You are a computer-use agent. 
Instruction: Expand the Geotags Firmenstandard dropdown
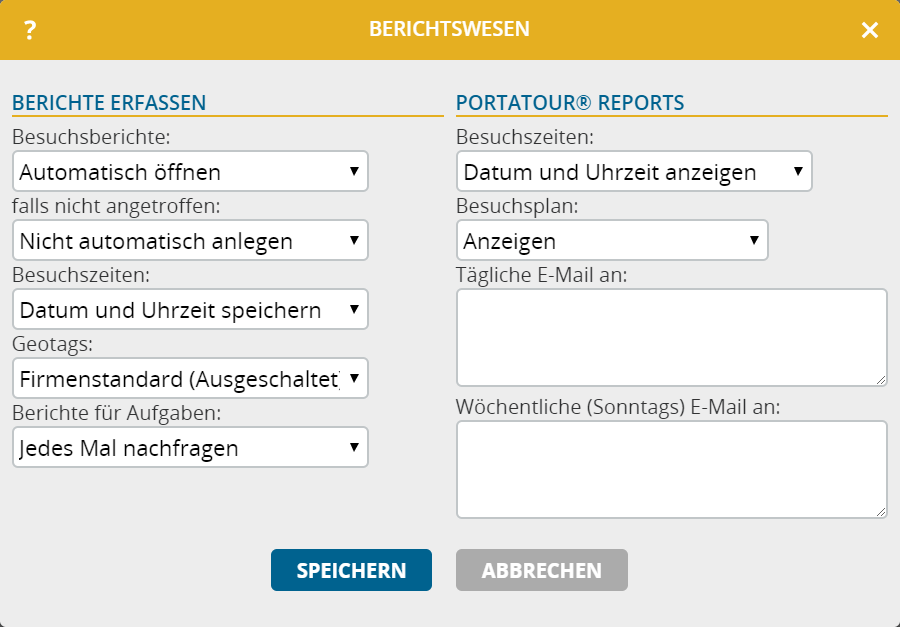pos(190,378)
